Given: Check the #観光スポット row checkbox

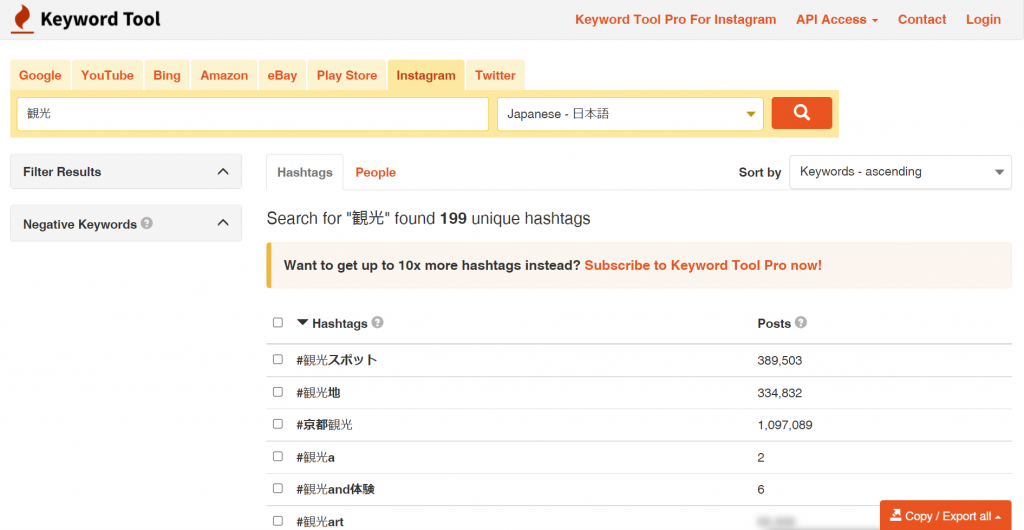Looking at the screenshot, I should 278,360.
